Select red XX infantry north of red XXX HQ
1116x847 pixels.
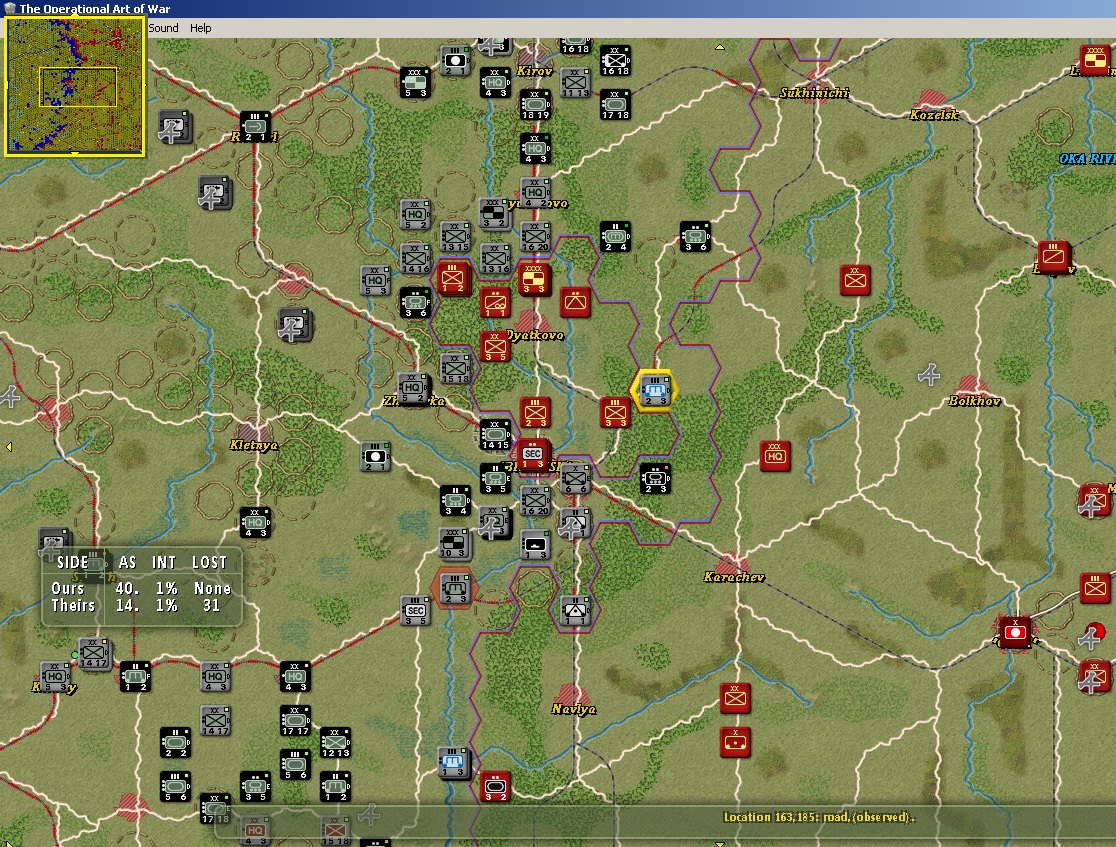pyautogui.click(x=856, y=280)
